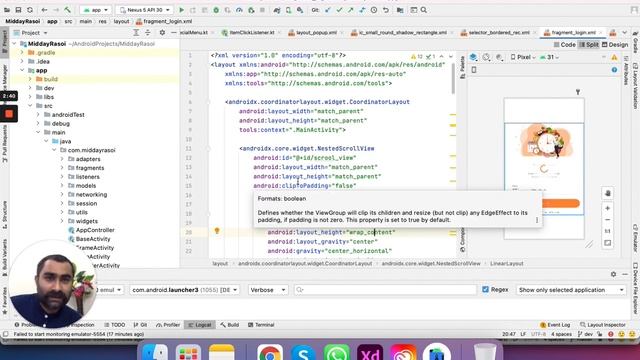The image size is (640, 360).
Task: Open the Logcat panel gear icon
Action: coord(613,274)
